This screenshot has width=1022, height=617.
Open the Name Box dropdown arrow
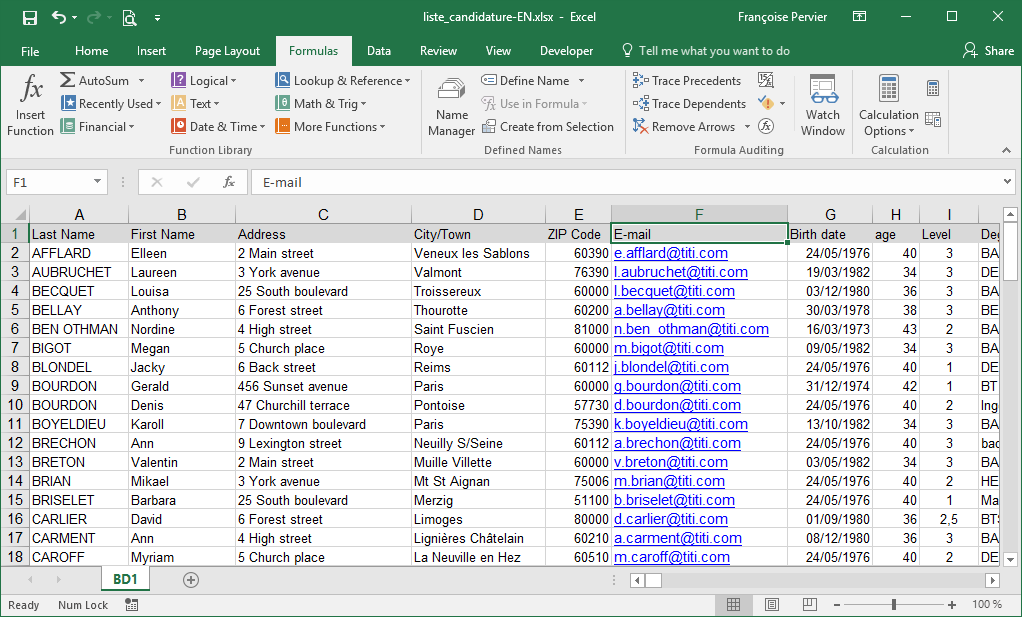[x=97, y=182]
